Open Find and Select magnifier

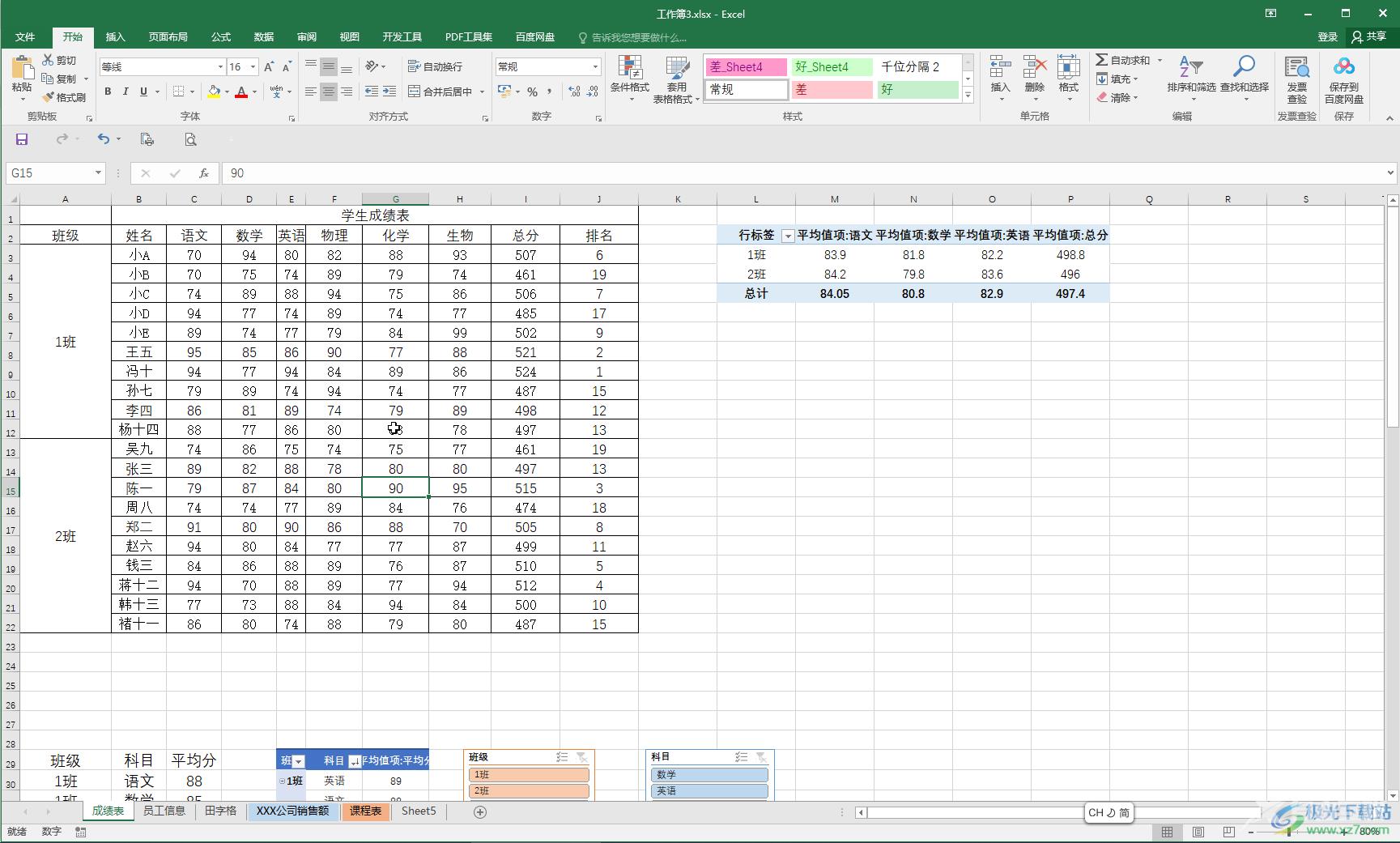pyautogui.click(x=1245, y=79)
